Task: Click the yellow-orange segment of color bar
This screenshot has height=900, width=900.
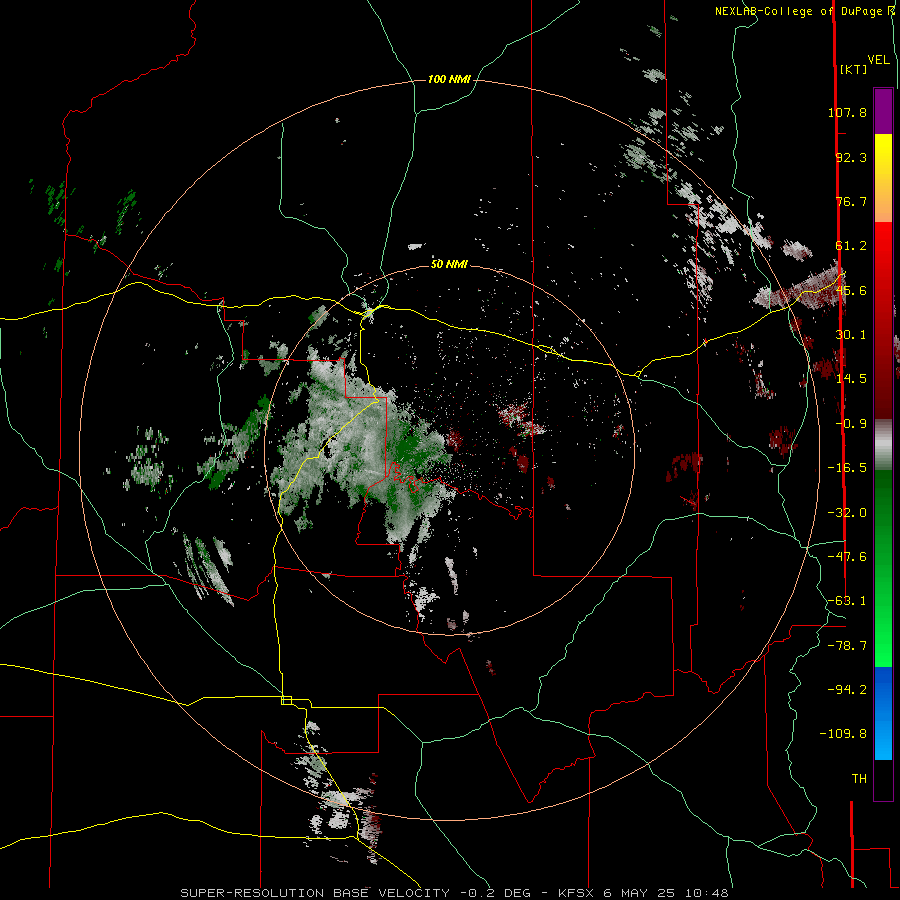Action: pyautogui.click(x=883, y=178)
